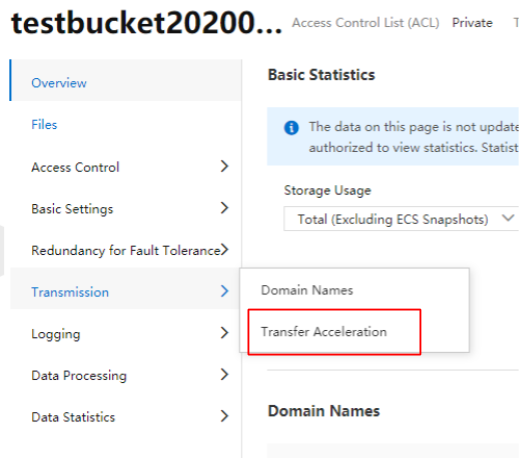This screenshot has width=526, height=462.
Task: Expand Data Statistics chevron arrow
Action: coord(224,416)
